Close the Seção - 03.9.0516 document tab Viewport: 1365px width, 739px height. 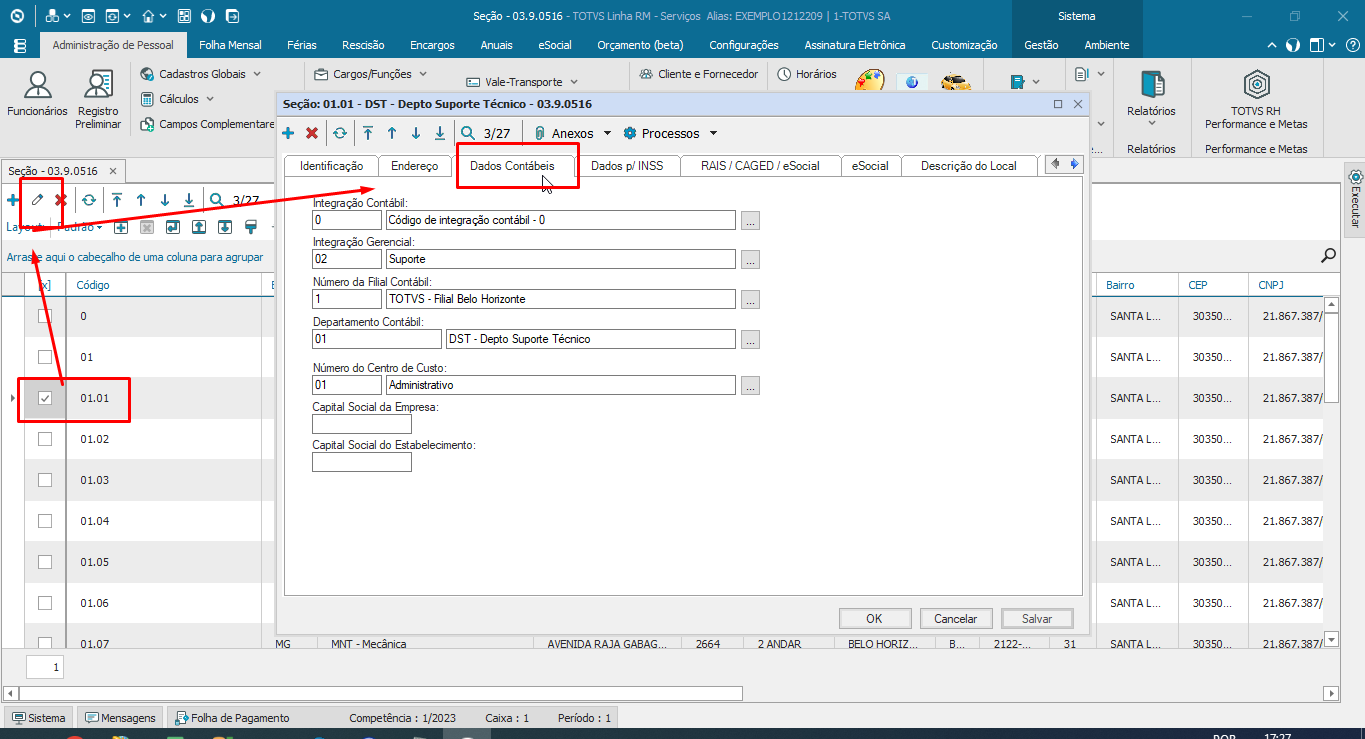point(113,171)
